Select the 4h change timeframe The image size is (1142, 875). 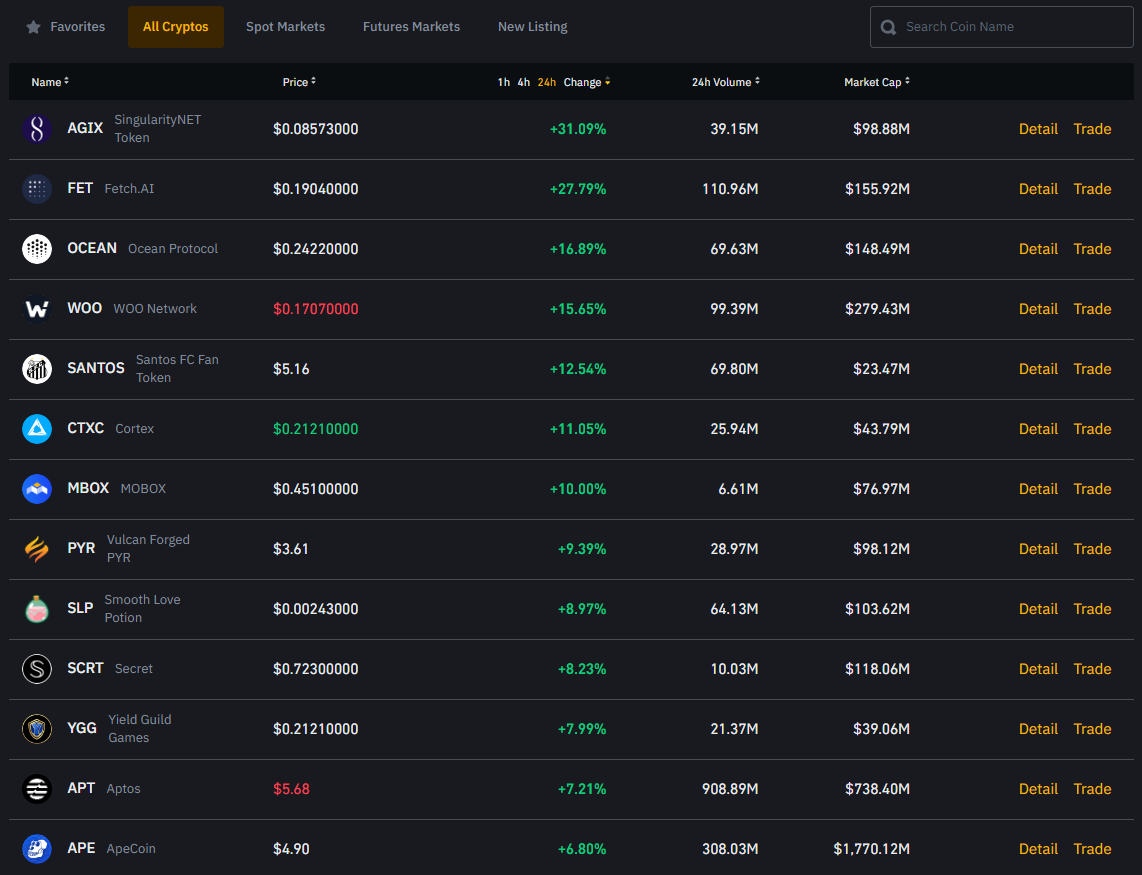coord(524,82)
